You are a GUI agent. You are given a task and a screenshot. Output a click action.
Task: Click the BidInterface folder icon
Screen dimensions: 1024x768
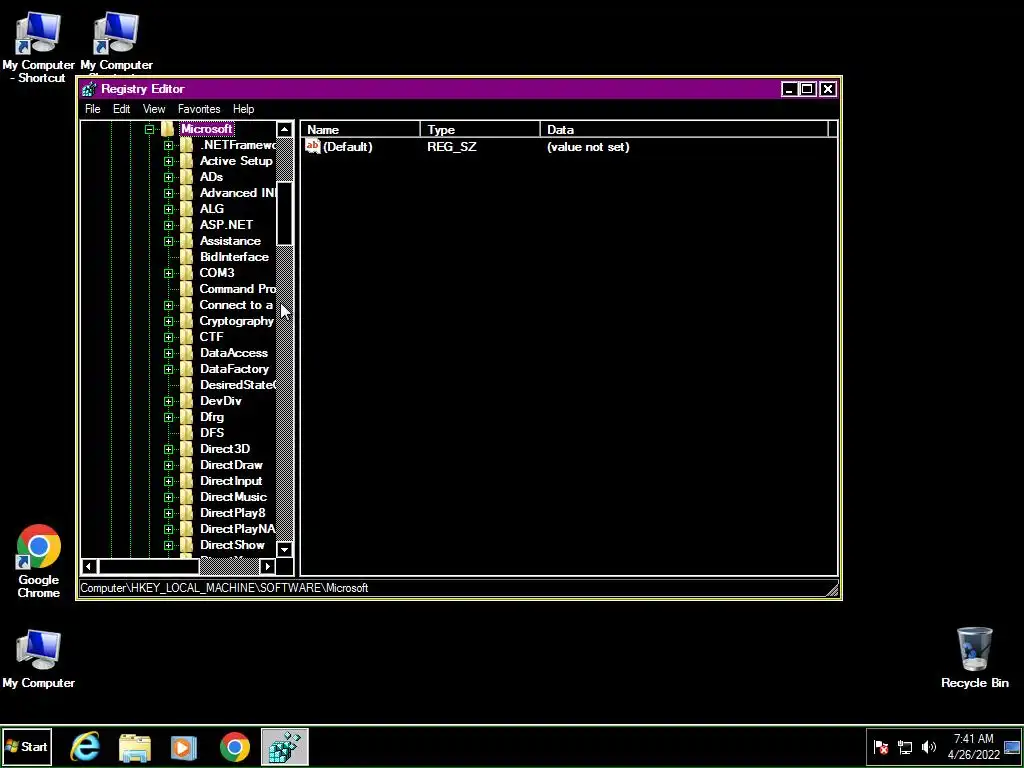[x=186, y=257]
